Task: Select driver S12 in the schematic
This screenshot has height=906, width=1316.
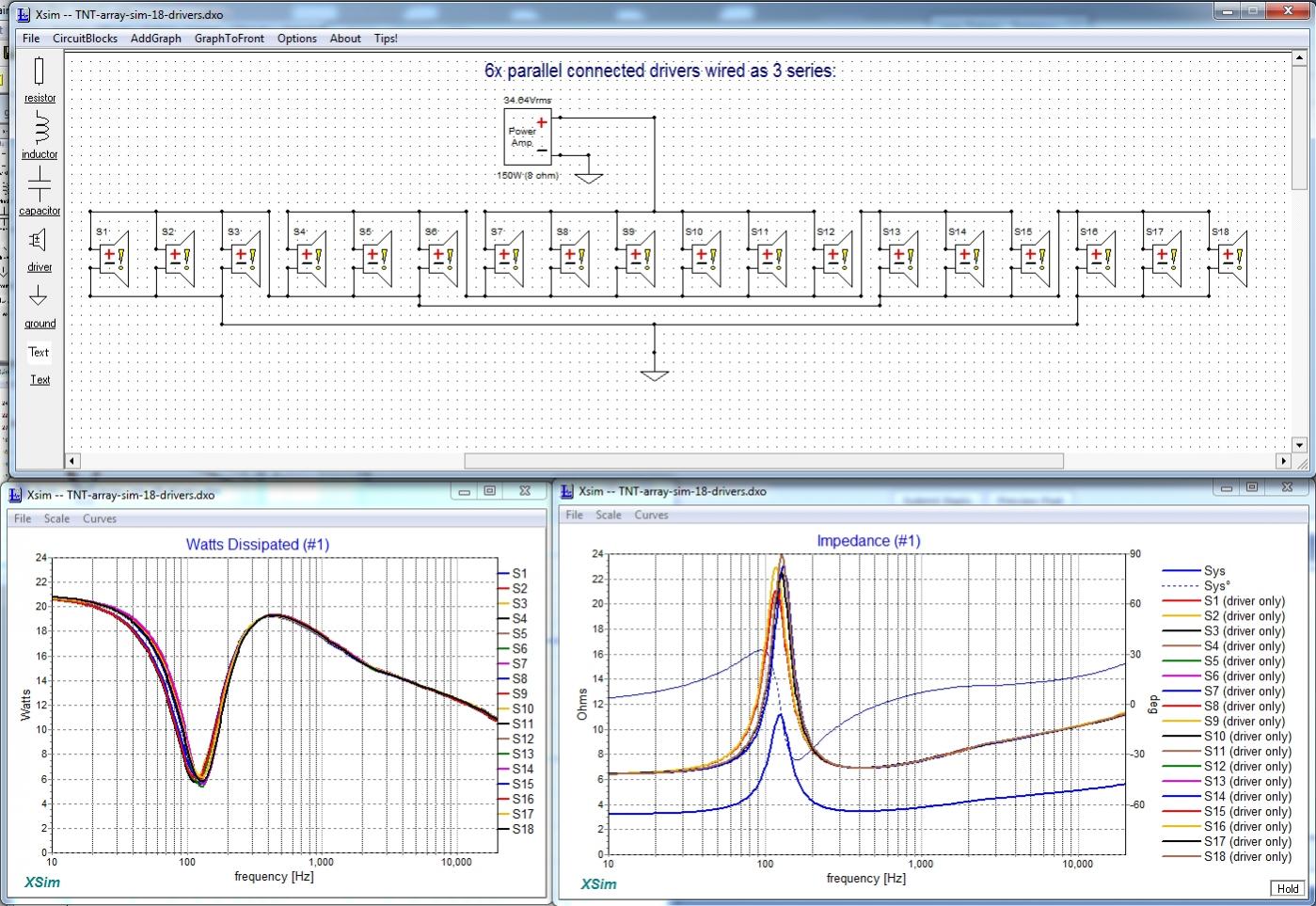Action: (838, 258)
